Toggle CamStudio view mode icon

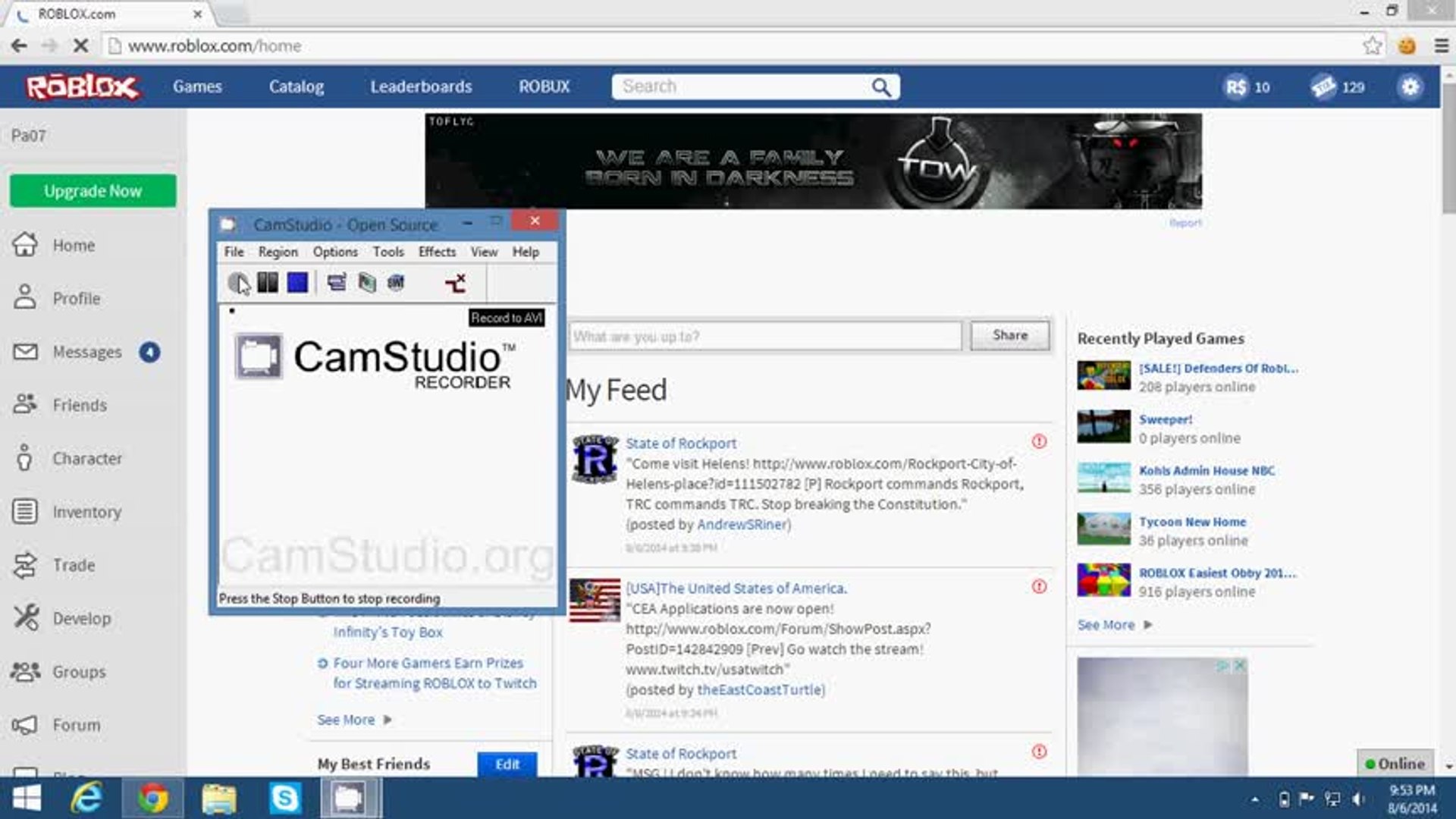click(337, 283)
